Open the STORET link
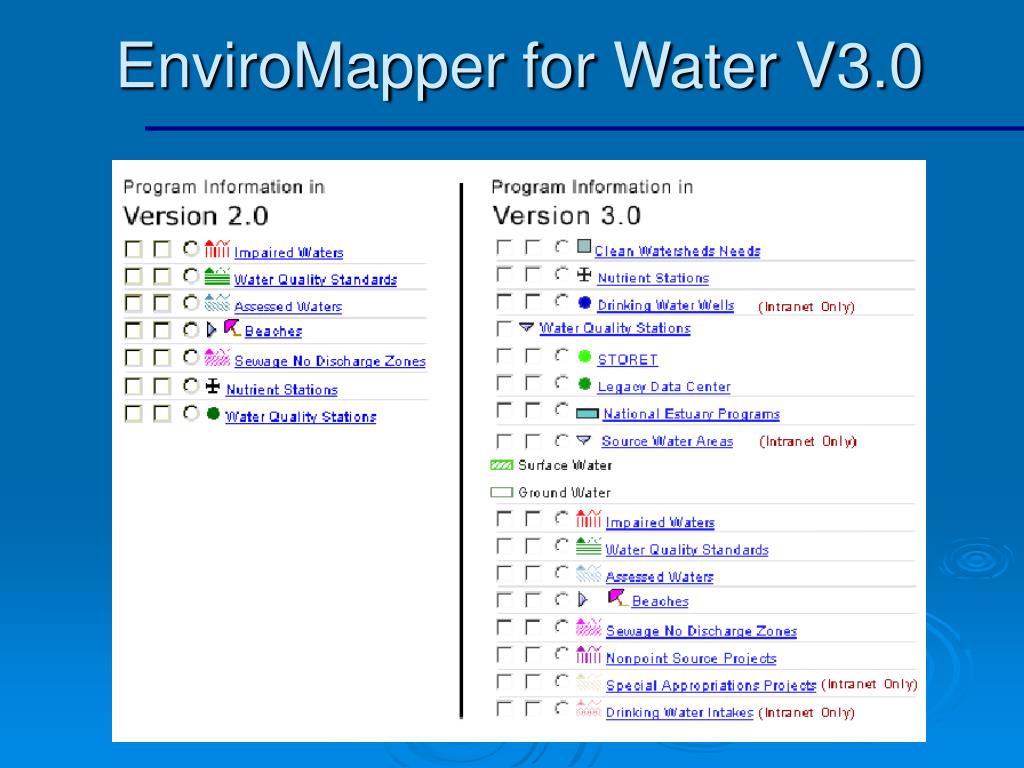Viewport: 1024px width, 768px height. tap(628, 360)
